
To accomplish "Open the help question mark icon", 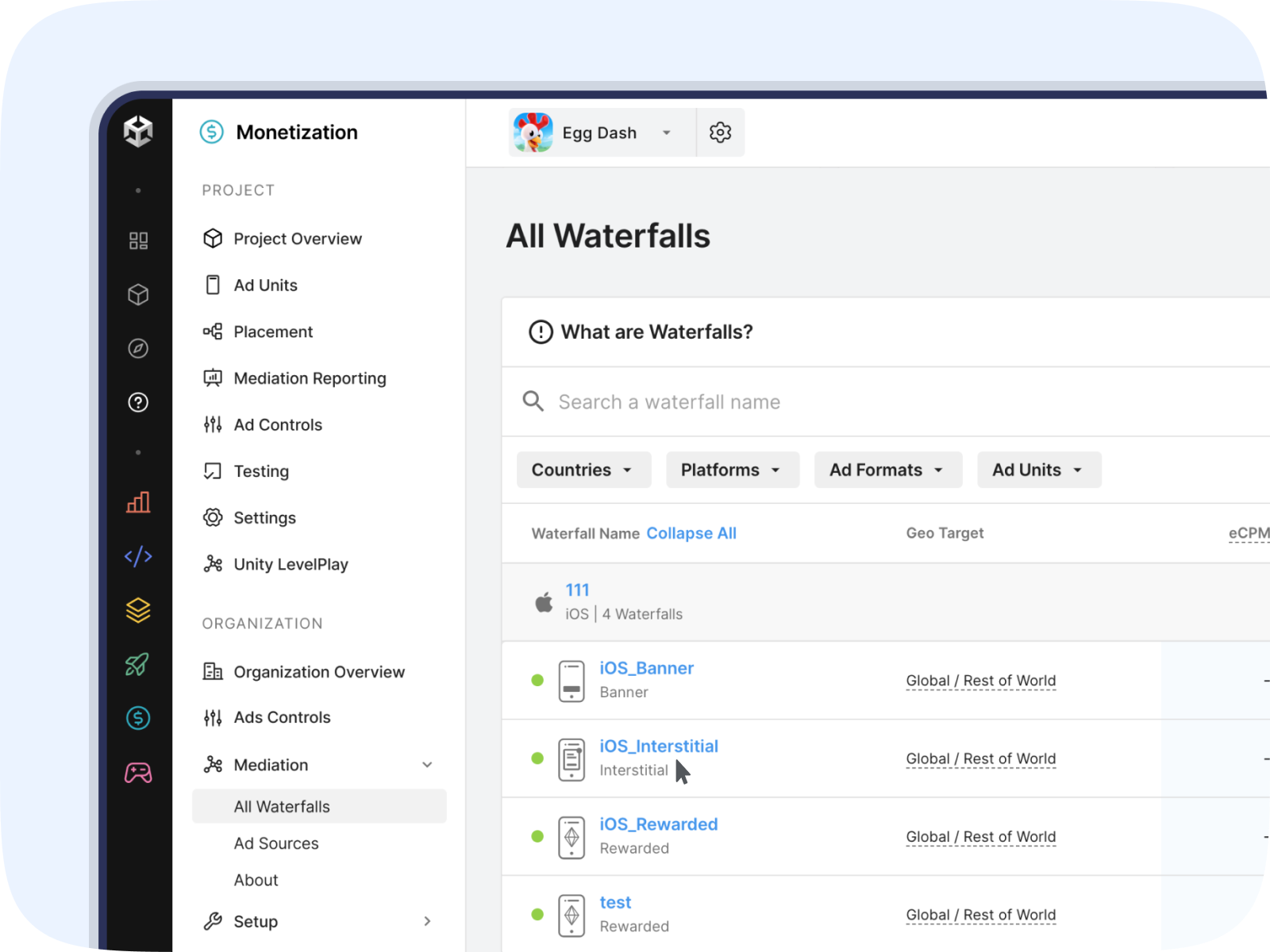I will point(138,402).
